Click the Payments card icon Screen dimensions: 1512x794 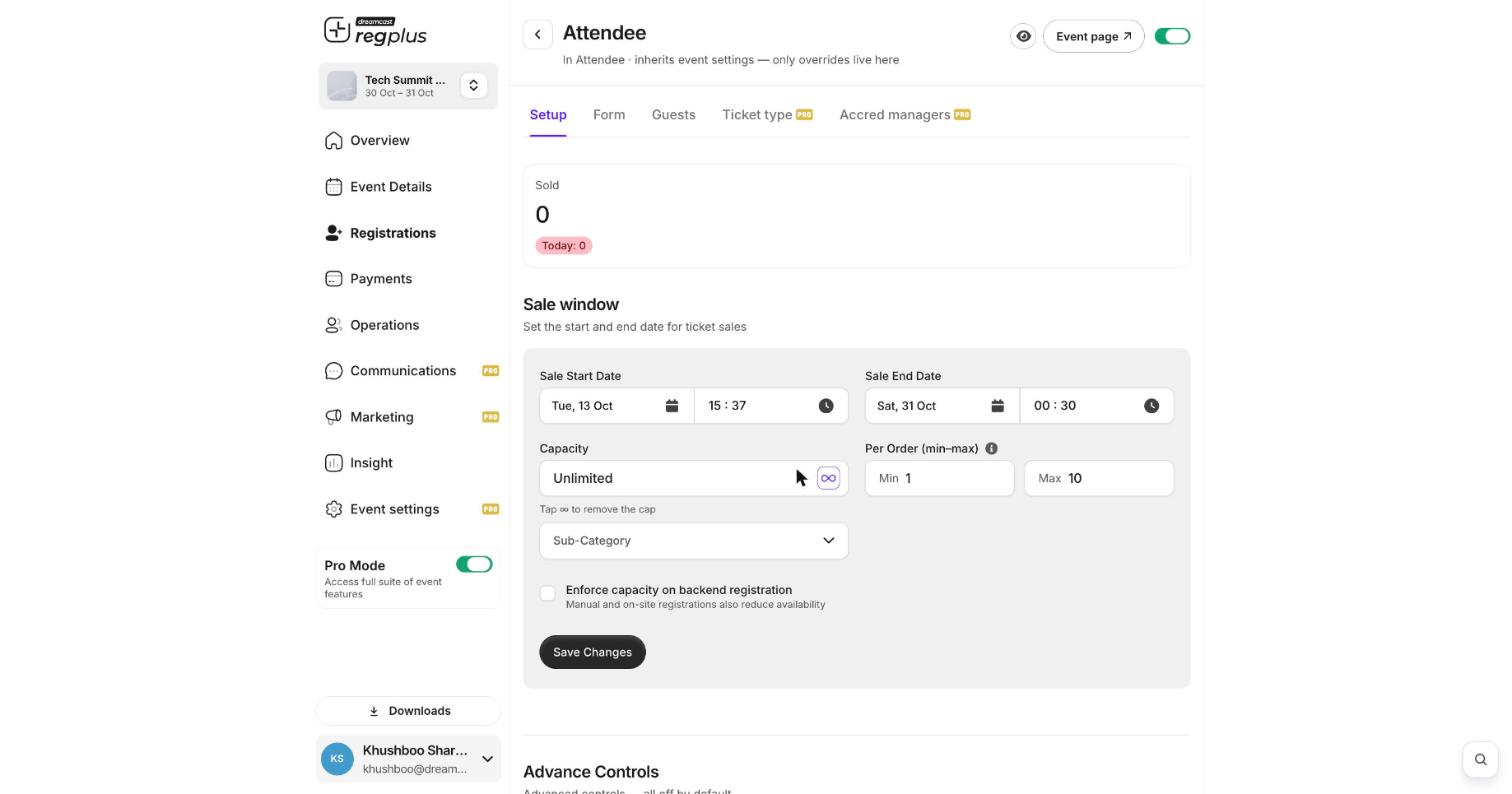[x=333, y=279]
